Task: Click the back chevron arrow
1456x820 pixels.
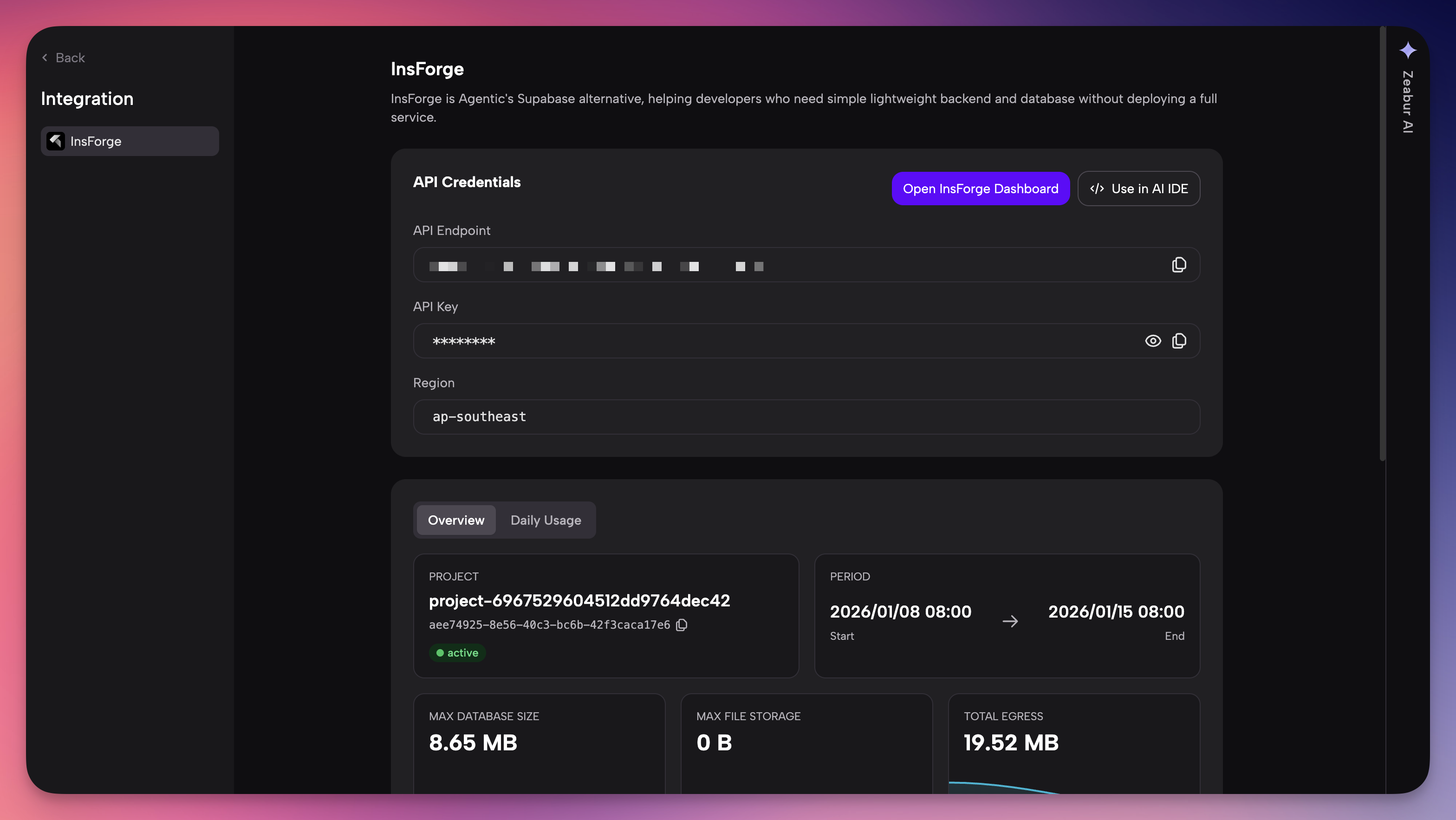Action: [x=44, y=57]
